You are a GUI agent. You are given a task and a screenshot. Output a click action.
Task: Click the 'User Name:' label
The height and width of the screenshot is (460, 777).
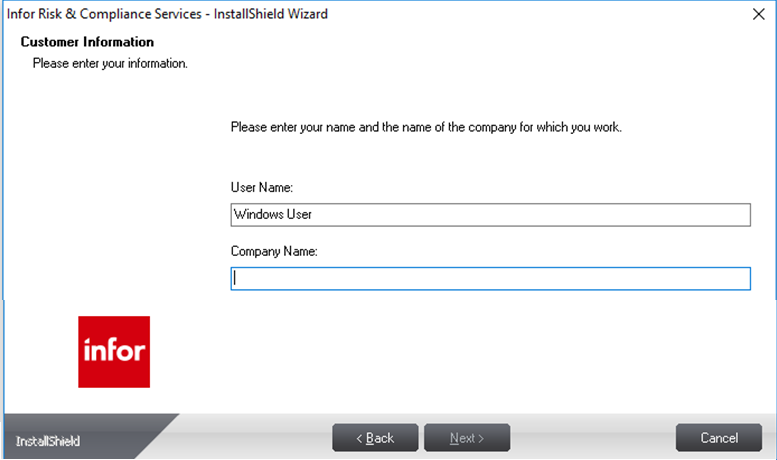[261, 188]
